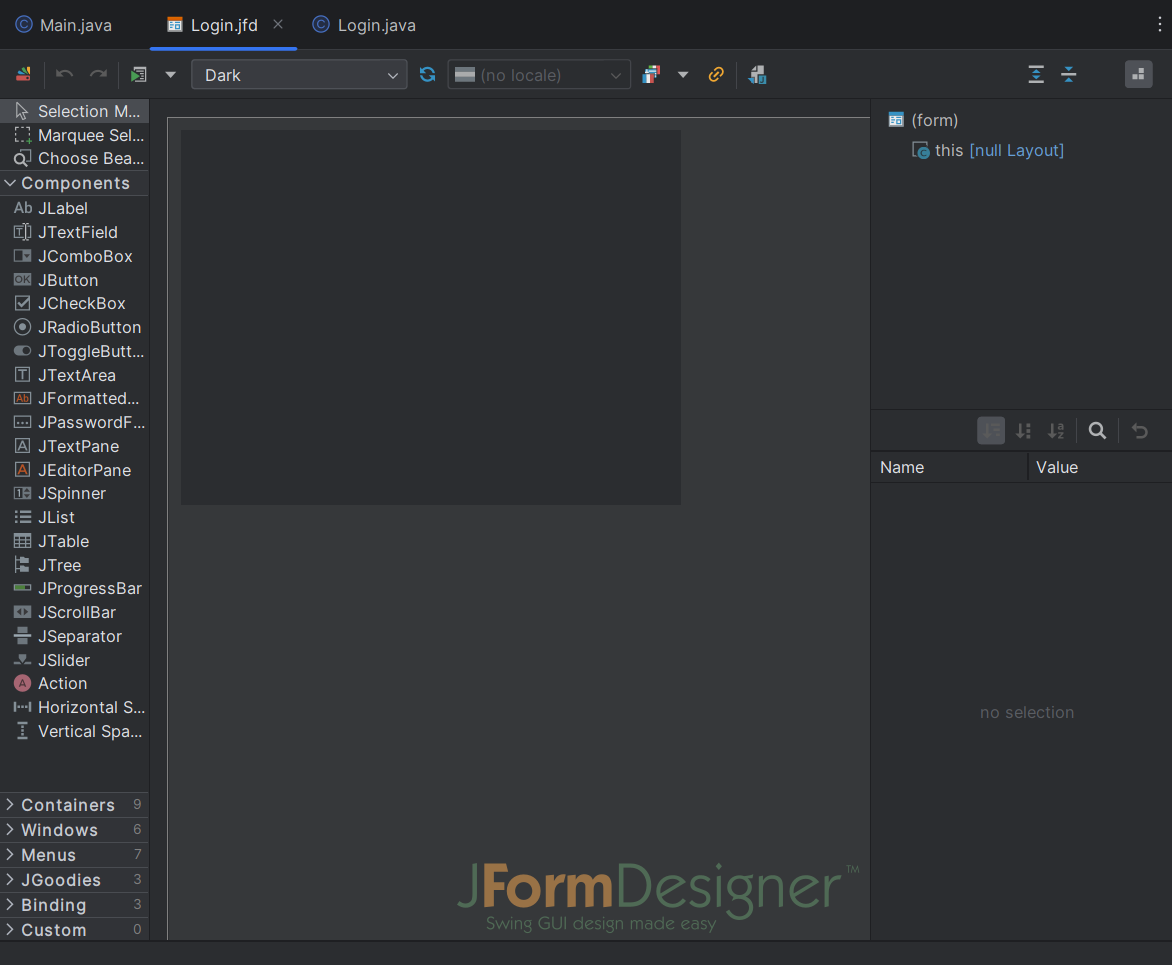This screenshot has height=965, width=1172.
Task: Pick JPasswordField from the palette
Action: 75,422
